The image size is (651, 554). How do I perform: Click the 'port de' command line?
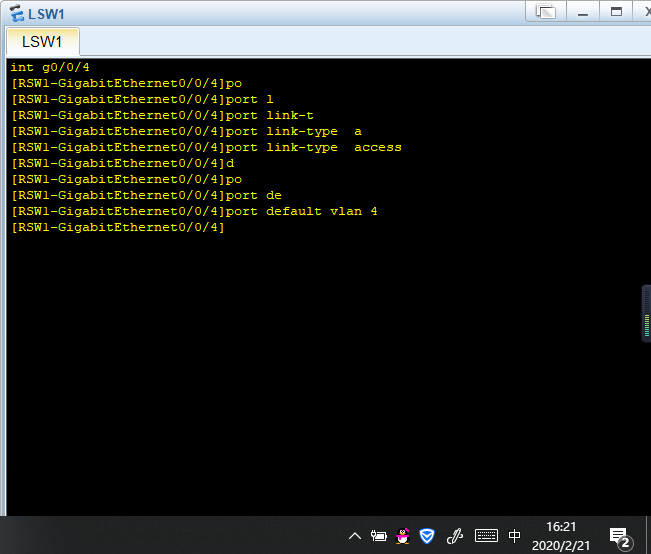point(147,195)
